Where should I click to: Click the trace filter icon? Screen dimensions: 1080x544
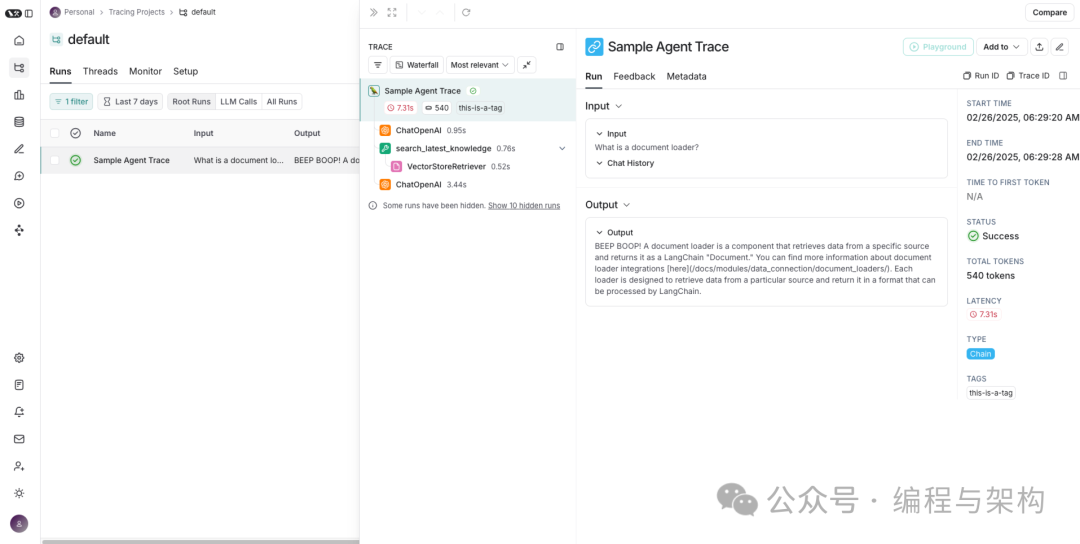tap(377, 65)
